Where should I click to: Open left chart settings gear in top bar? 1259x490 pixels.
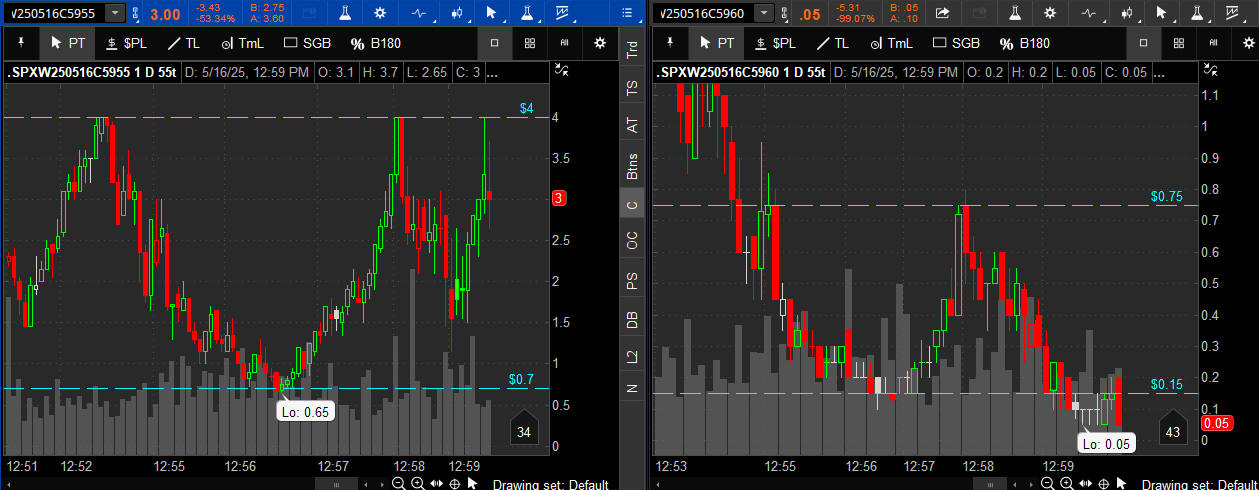point(380,13)
